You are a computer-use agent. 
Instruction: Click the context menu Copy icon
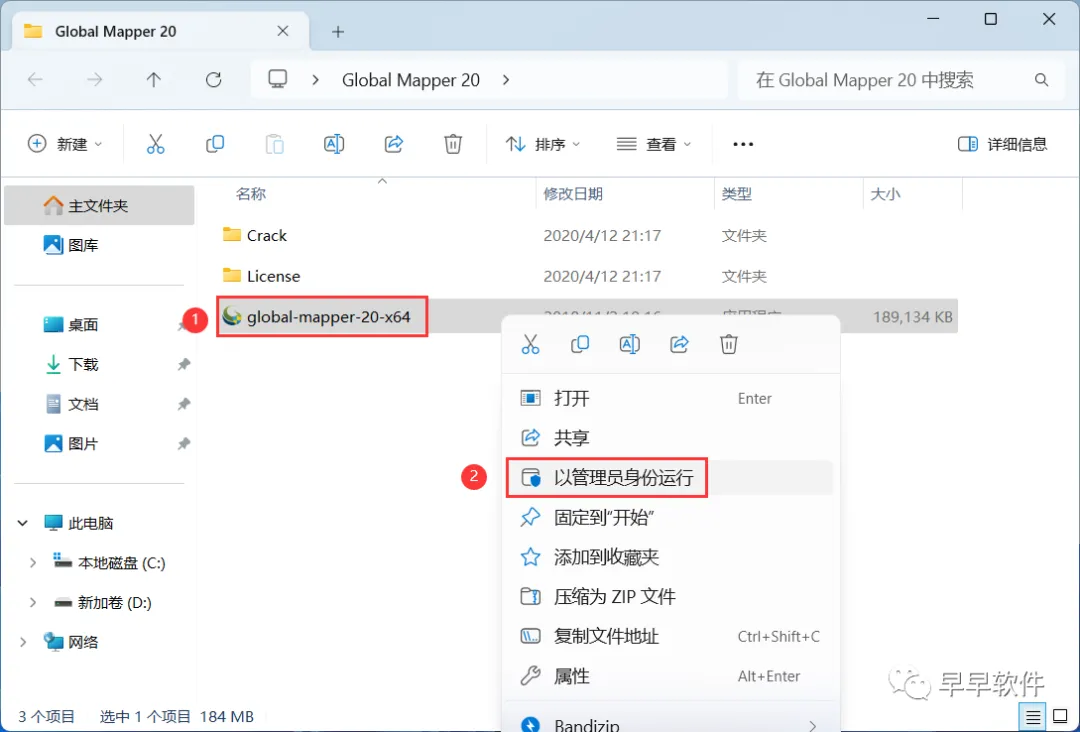click(x=580, y=344)
